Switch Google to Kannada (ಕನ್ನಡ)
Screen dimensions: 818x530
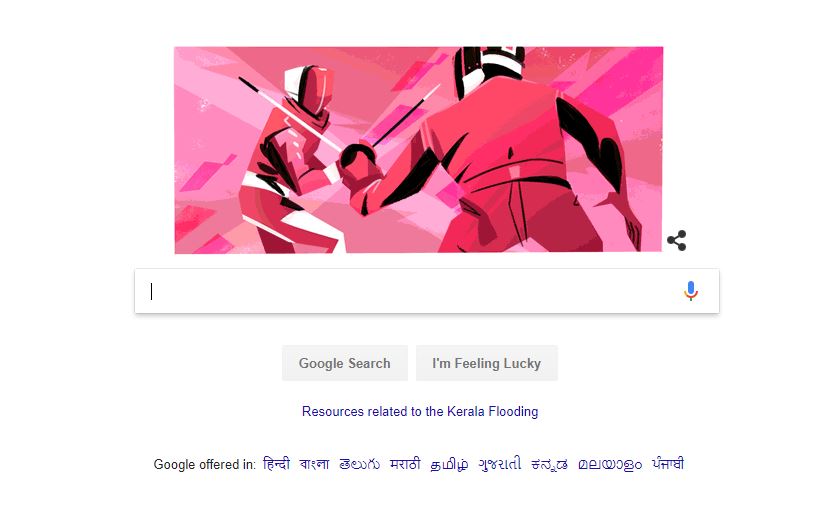pos(549,464)
